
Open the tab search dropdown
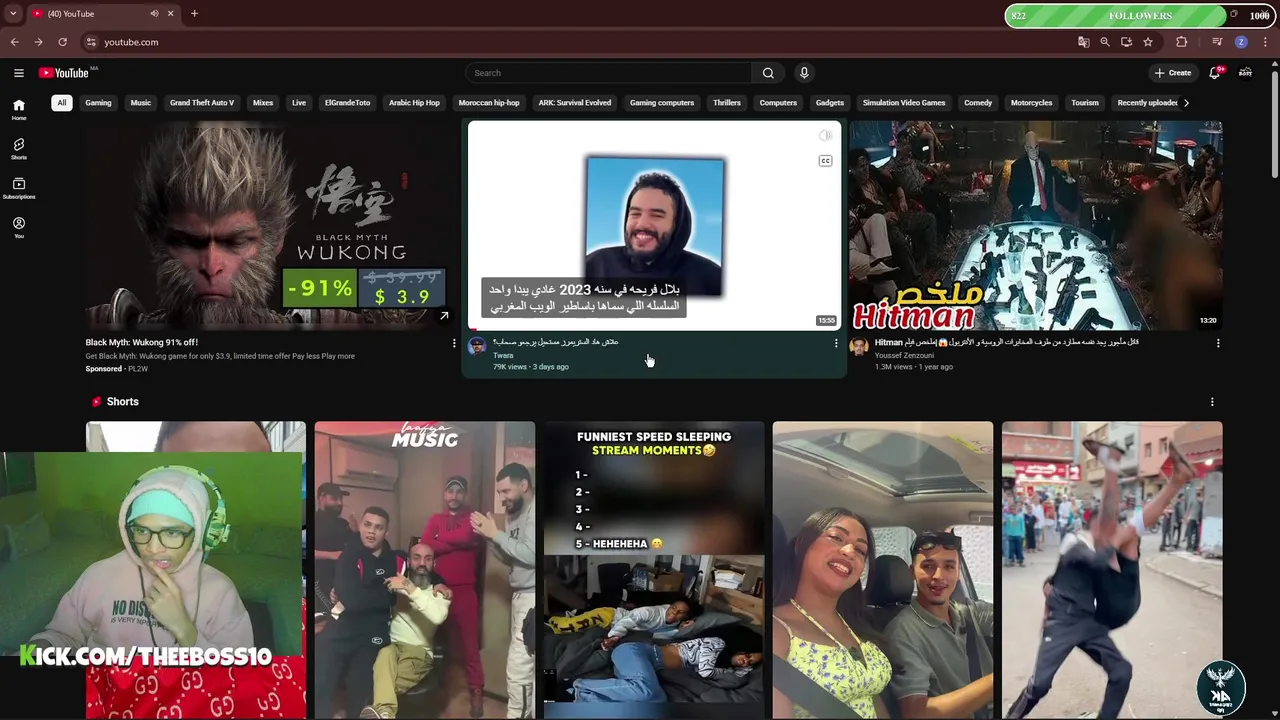coord(13,14)
